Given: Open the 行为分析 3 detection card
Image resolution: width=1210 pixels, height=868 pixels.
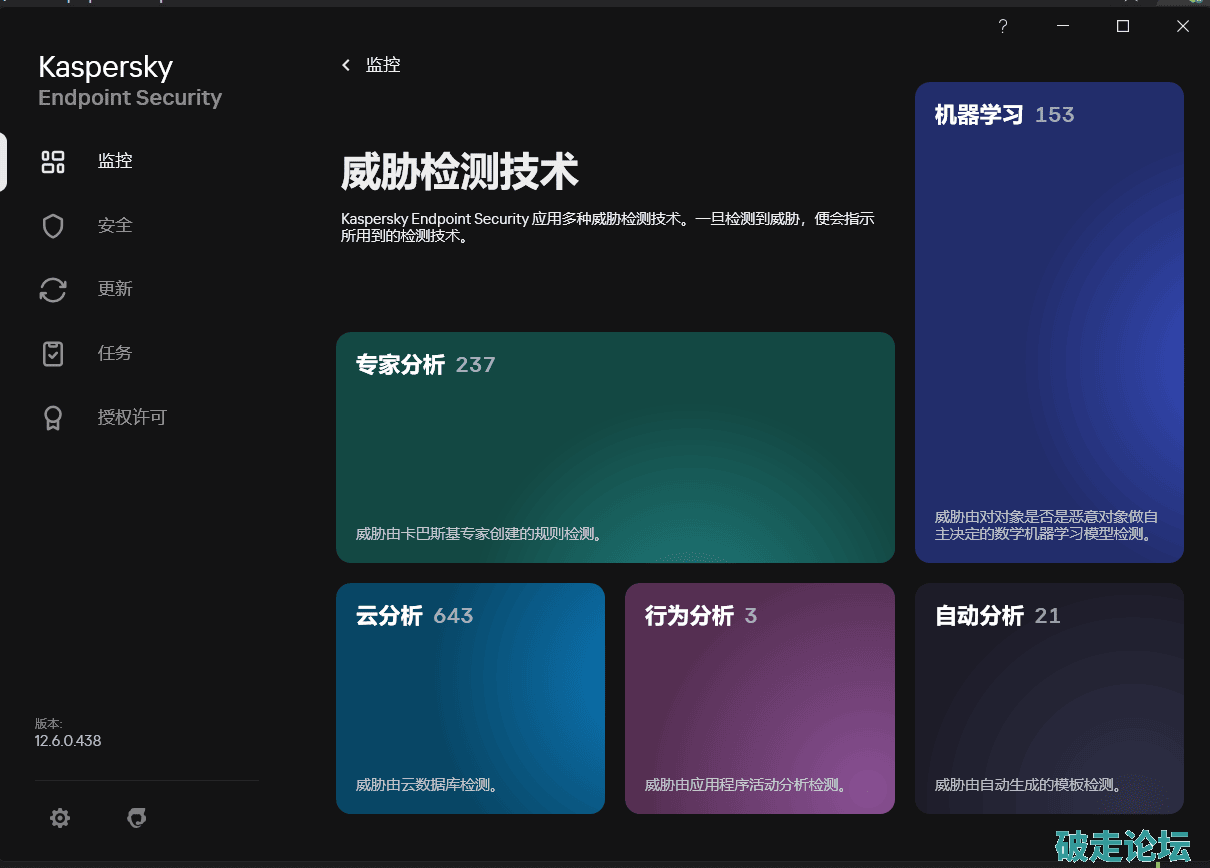Looking at the screenshot, I should 759,698.
